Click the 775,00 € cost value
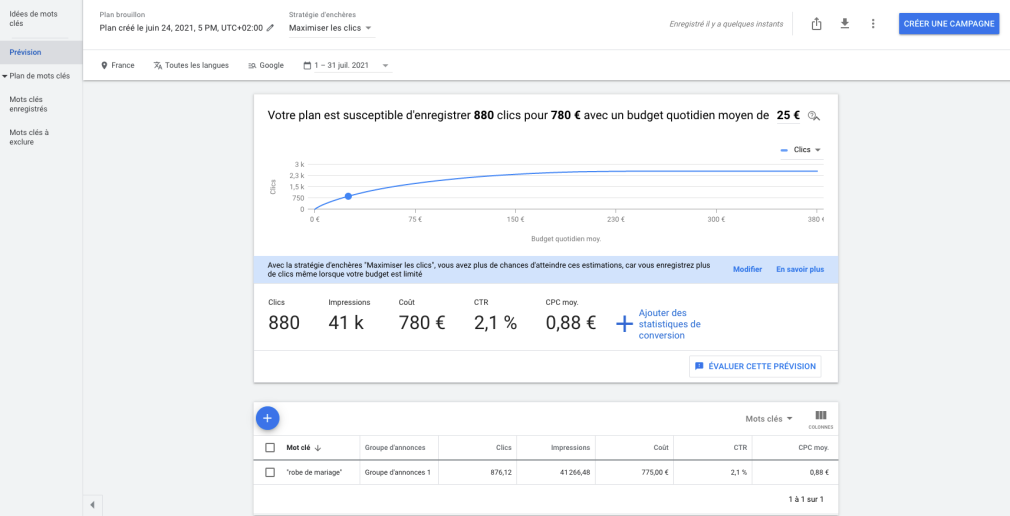 click(655, 472)
